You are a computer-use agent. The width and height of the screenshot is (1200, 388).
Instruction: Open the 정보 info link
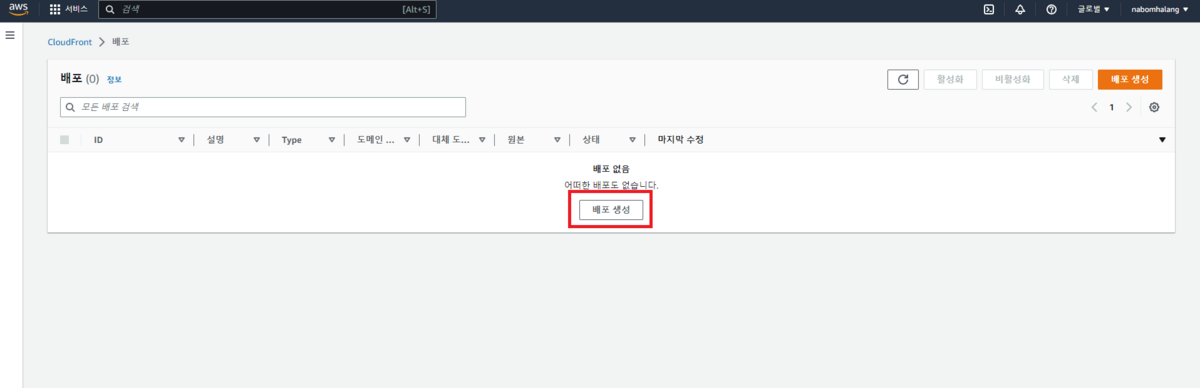click(114, 79)
